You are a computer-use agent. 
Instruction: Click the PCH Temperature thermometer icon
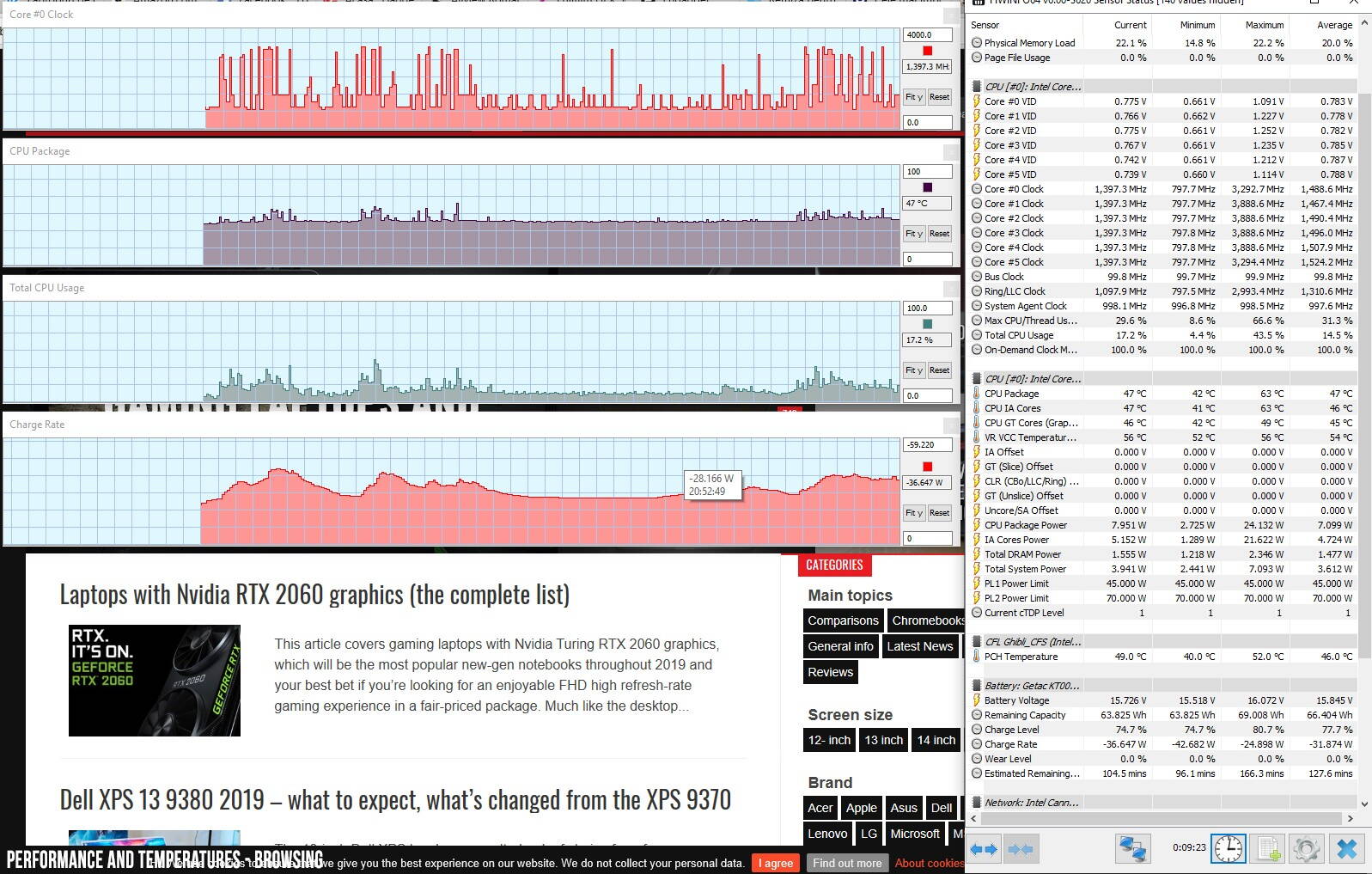click(x=977, y=657)
